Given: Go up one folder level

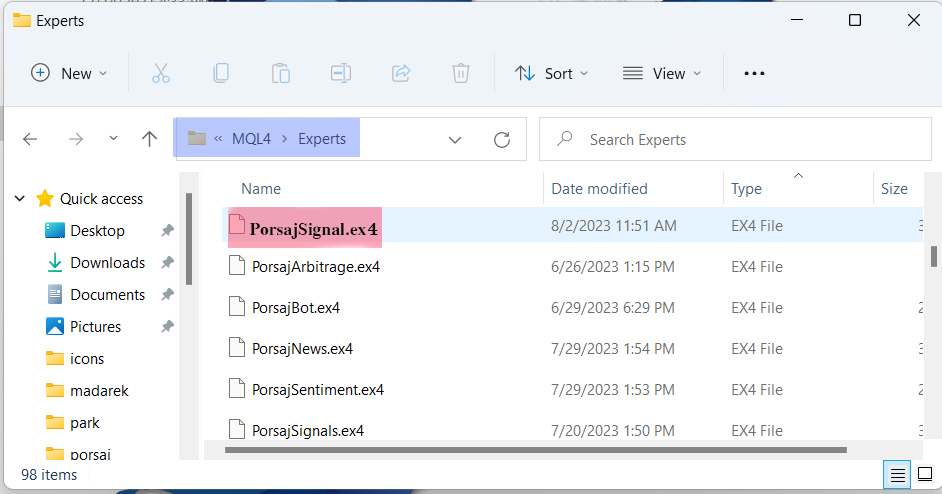Looking at the screenshot, I should [150, 139].
